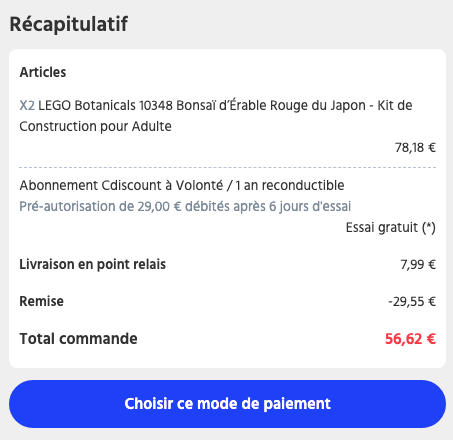Click the Remise label
453x440 pixels.
coord(41,301)
